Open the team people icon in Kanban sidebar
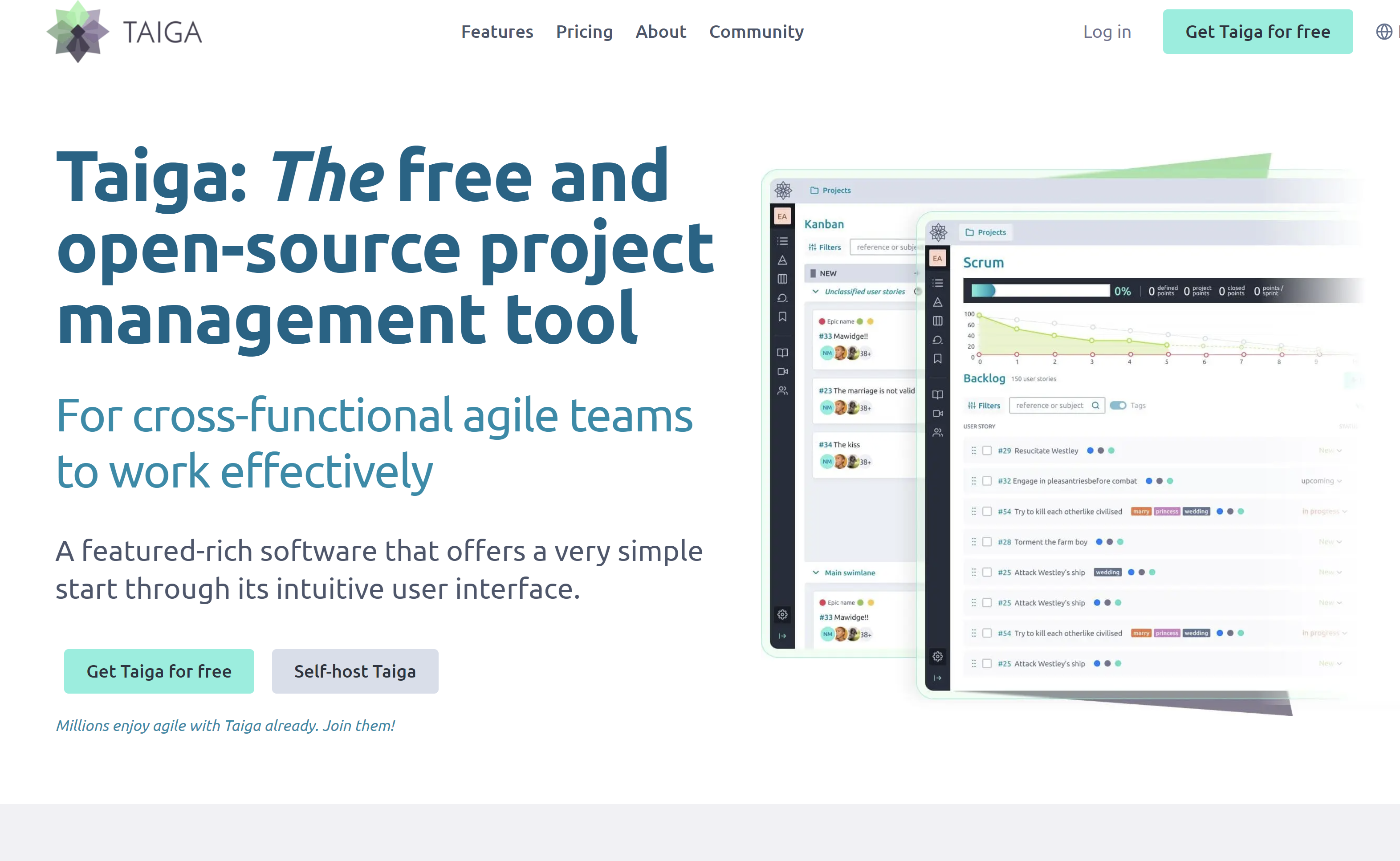 (782, 390)
